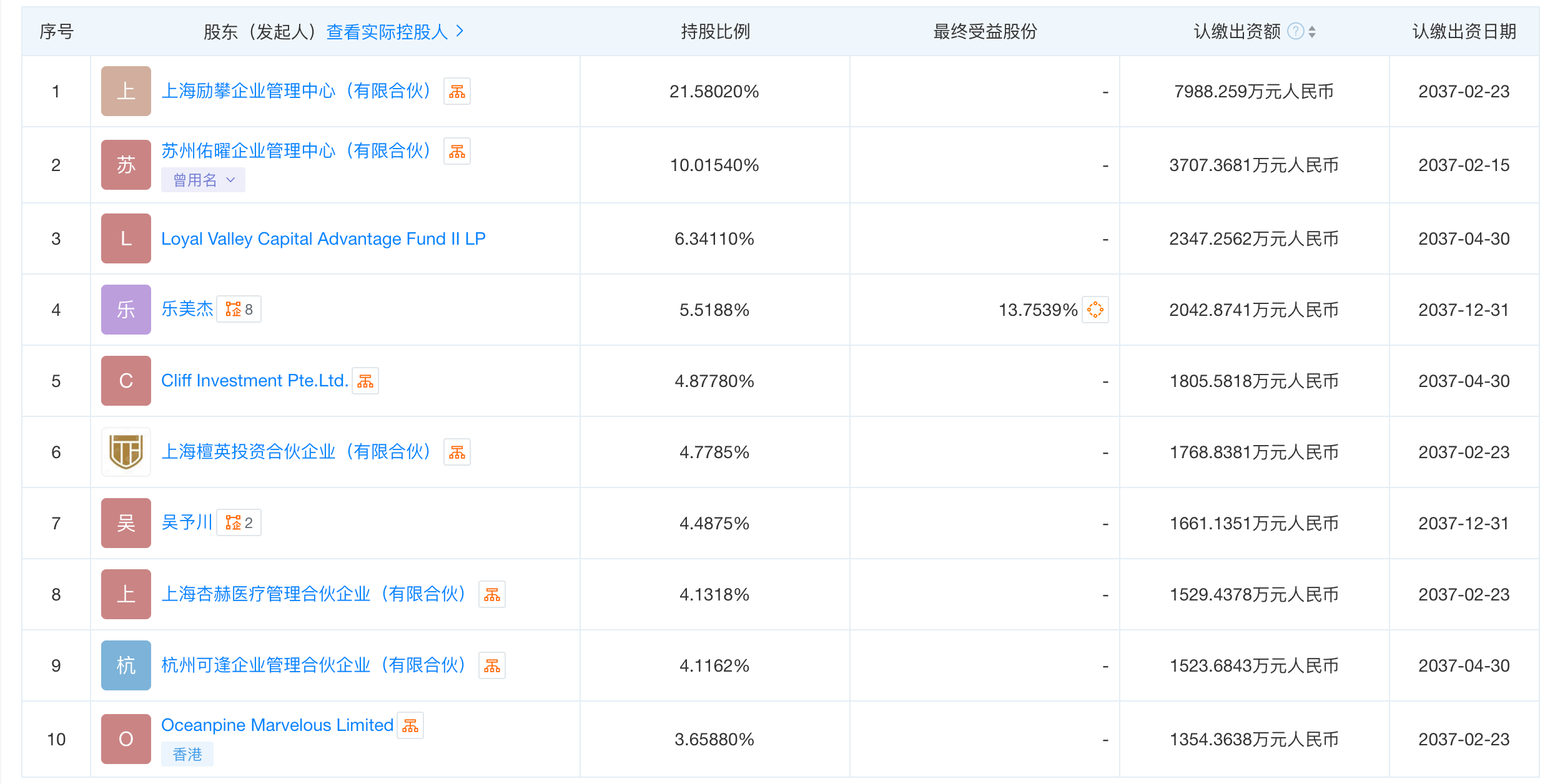Image resolution: width=1550 pixels, height=784 pixels.
Task: Click help question-mark icon on 认缴出资额 header
Action: pos(1295,31)
